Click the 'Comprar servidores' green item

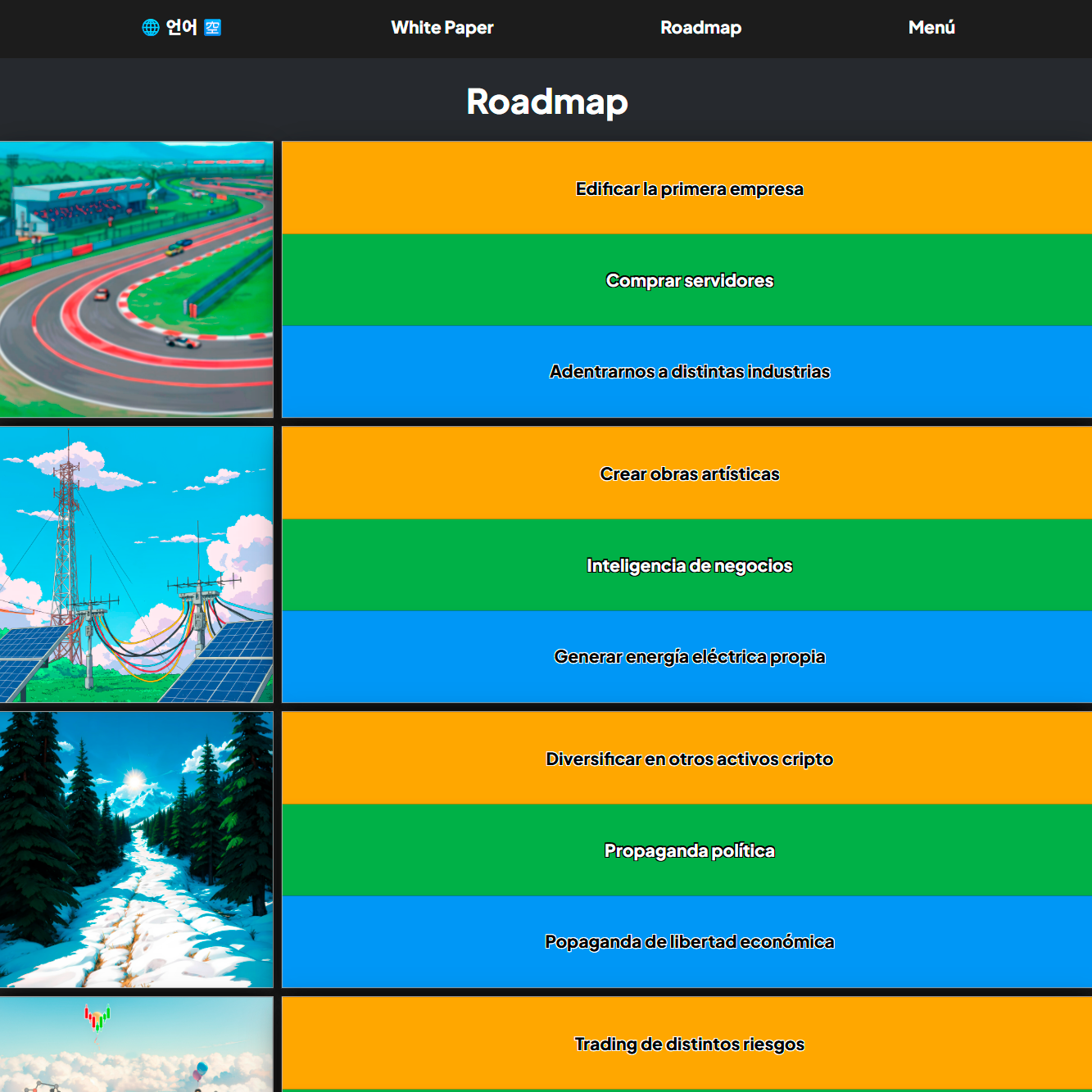689,280
